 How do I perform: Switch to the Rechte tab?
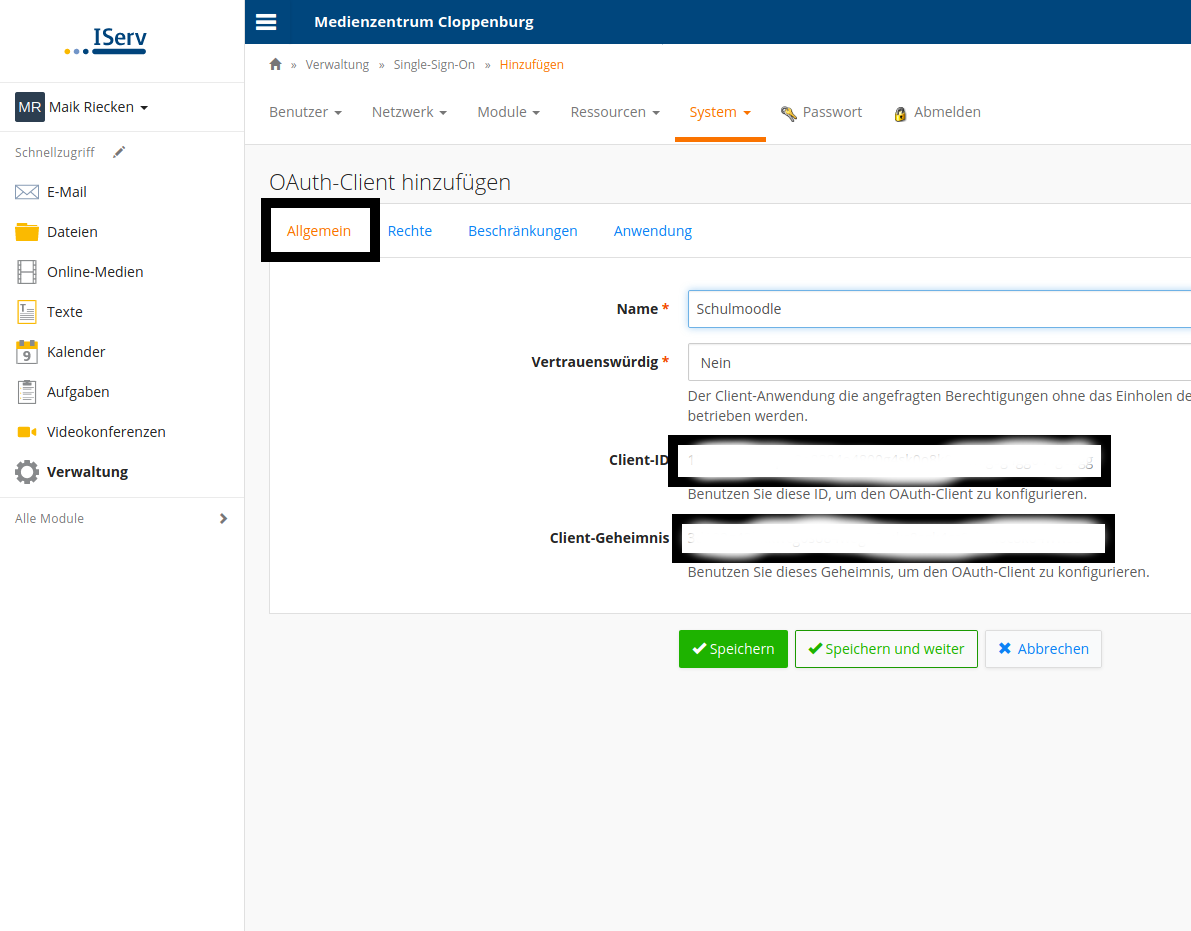pyautogui.click(x=410, y=231)
